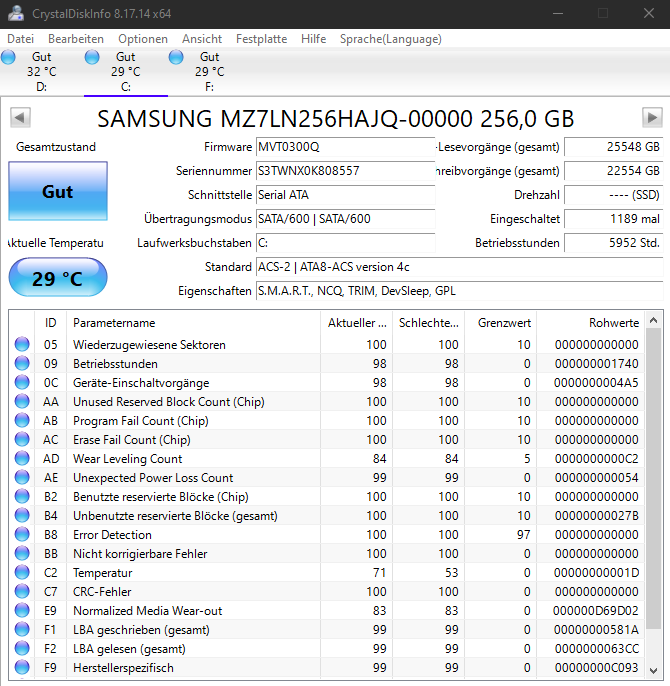
Task: Click the Seriennummer field value
Action: [345, 171]
